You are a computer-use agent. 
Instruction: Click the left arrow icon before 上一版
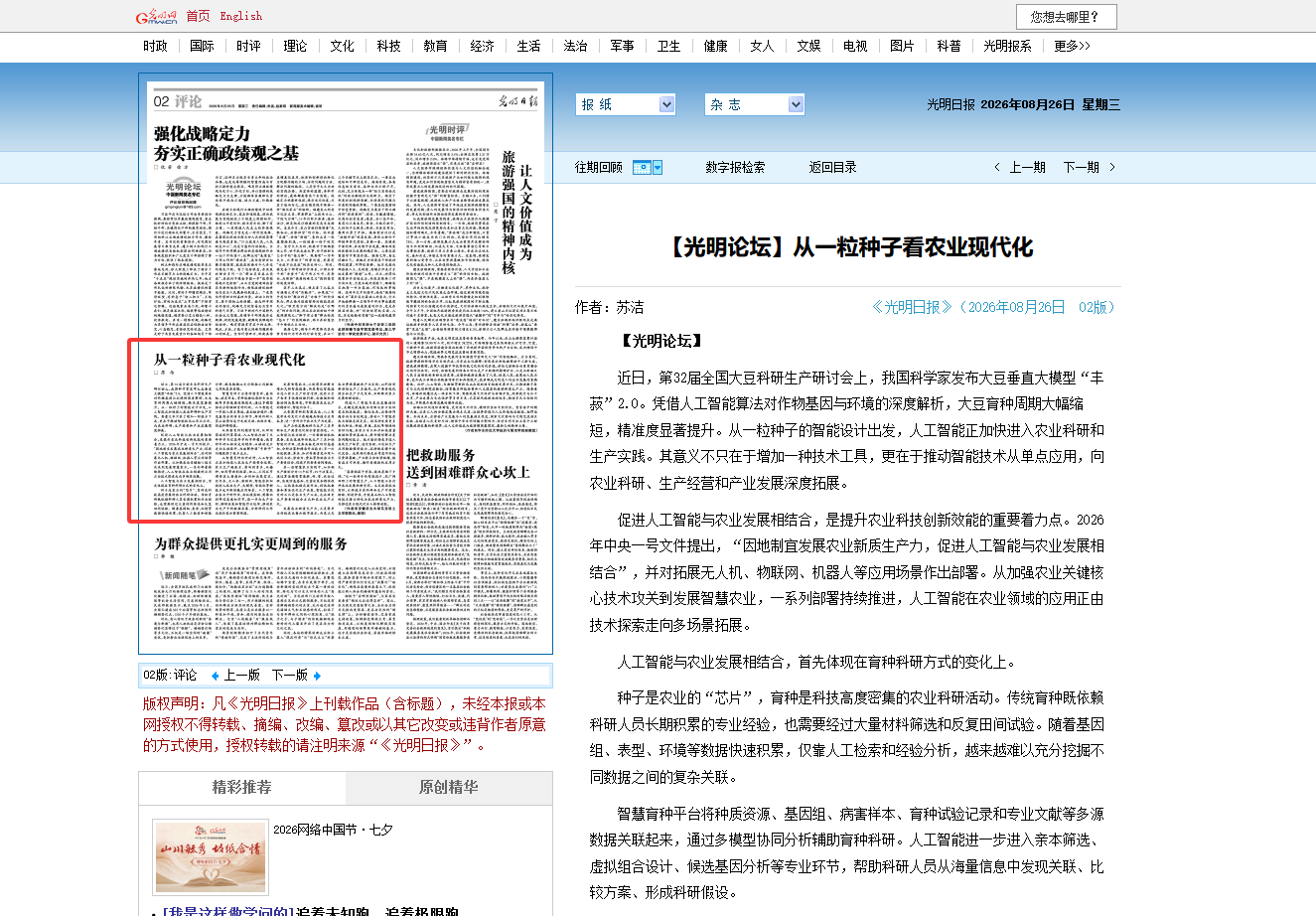[215, 676]
